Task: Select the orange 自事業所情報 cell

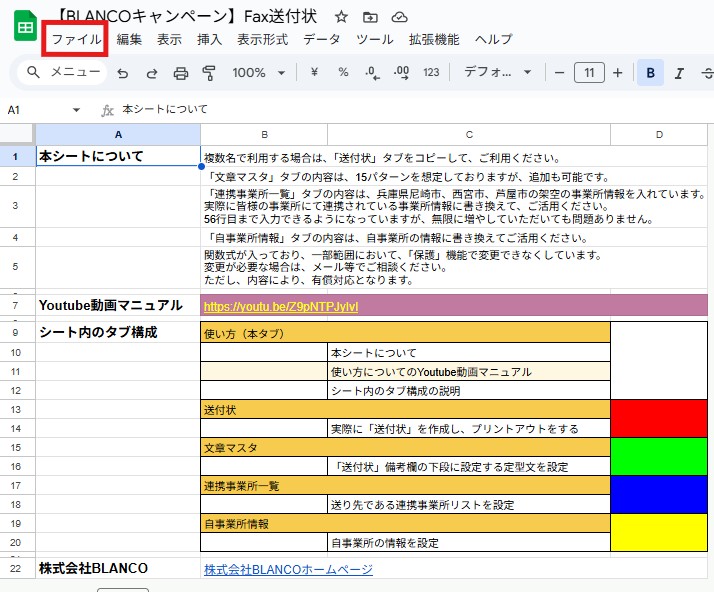Action: click(405, 523)
